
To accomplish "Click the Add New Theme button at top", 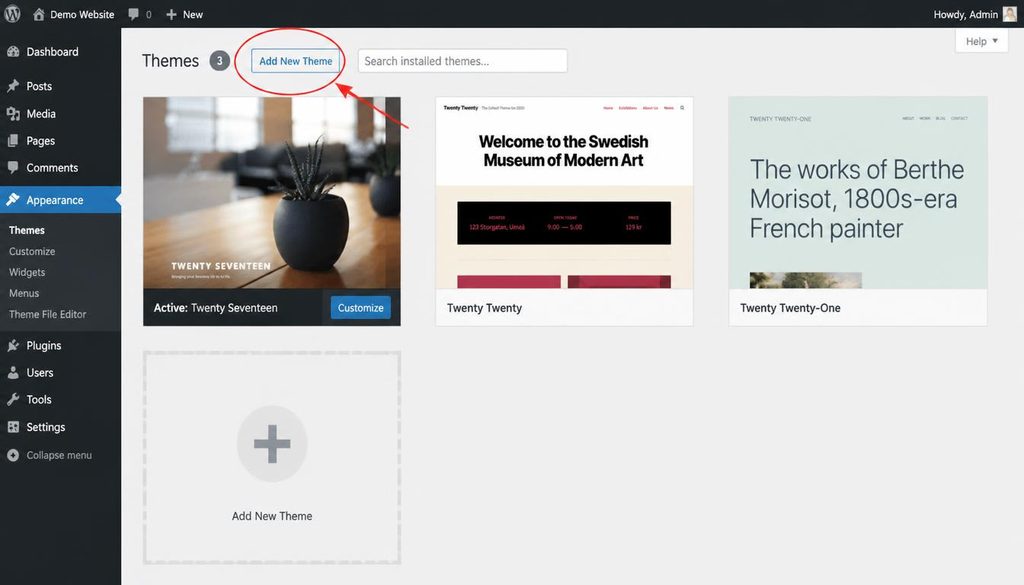I will click(x=296, y=61).
